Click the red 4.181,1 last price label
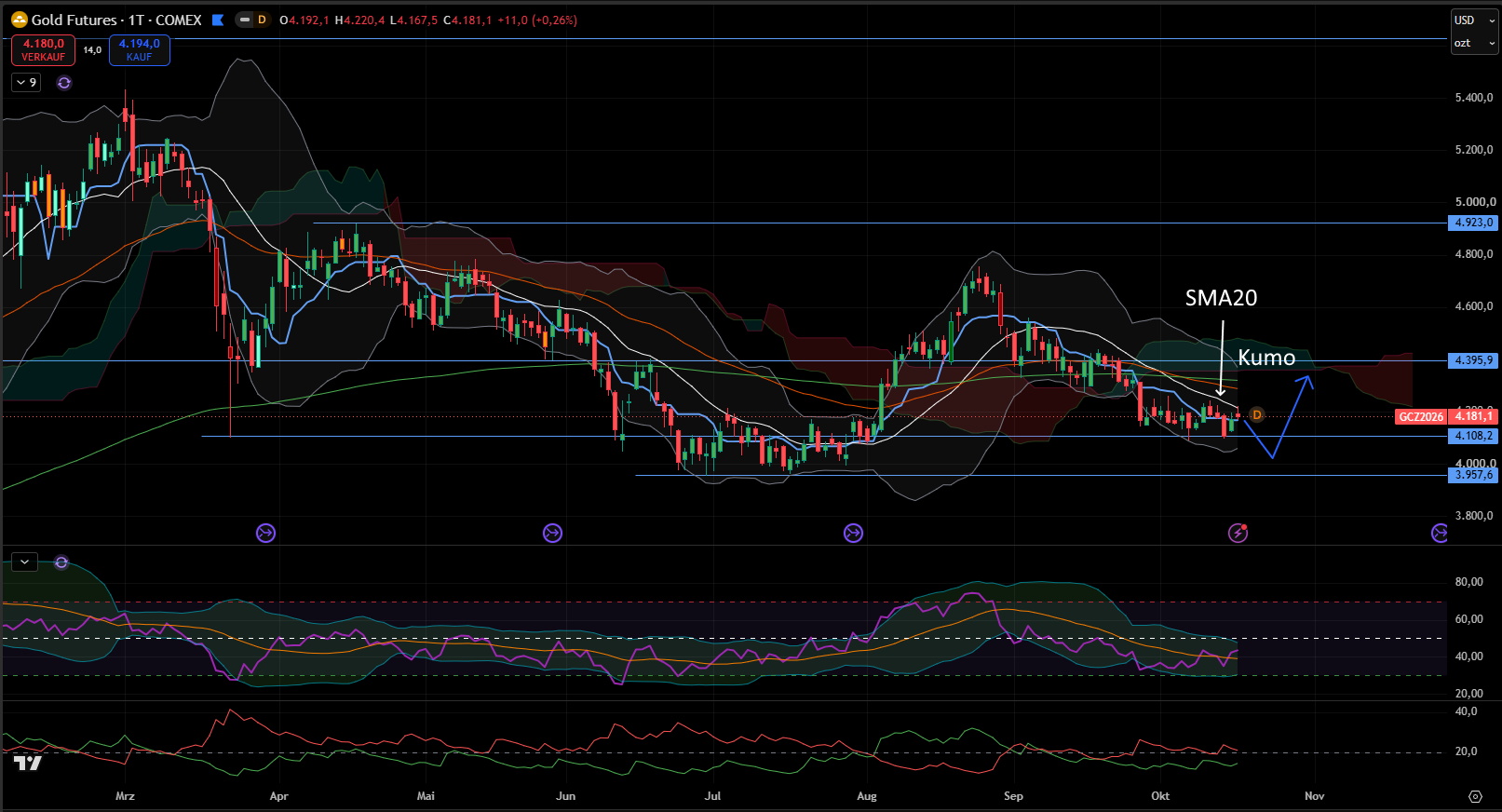This screenshot has height=812, width=1502. pyautogui.click(x=1473, y=416)
